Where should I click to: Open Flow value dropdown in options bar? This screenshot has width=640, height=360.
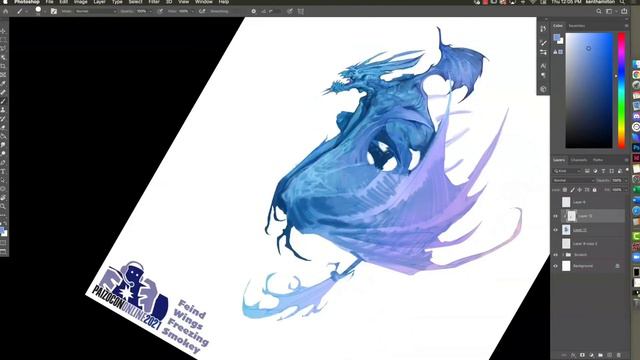pyautogui.click(x=192, y=11)
